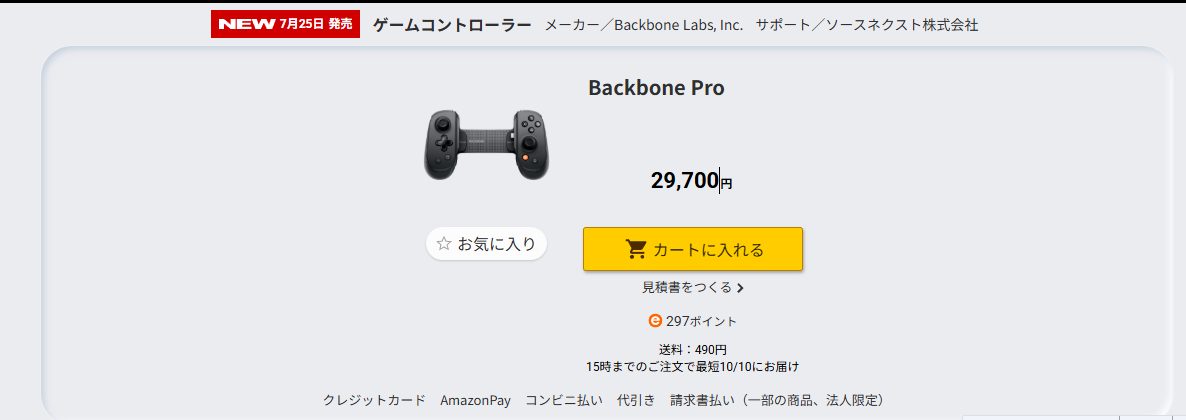The width and height of the screenshot is (1186, 420).
Task: Select the ゲームコントローラー category label
Action: pyautogui.click(x=452, y=25)
